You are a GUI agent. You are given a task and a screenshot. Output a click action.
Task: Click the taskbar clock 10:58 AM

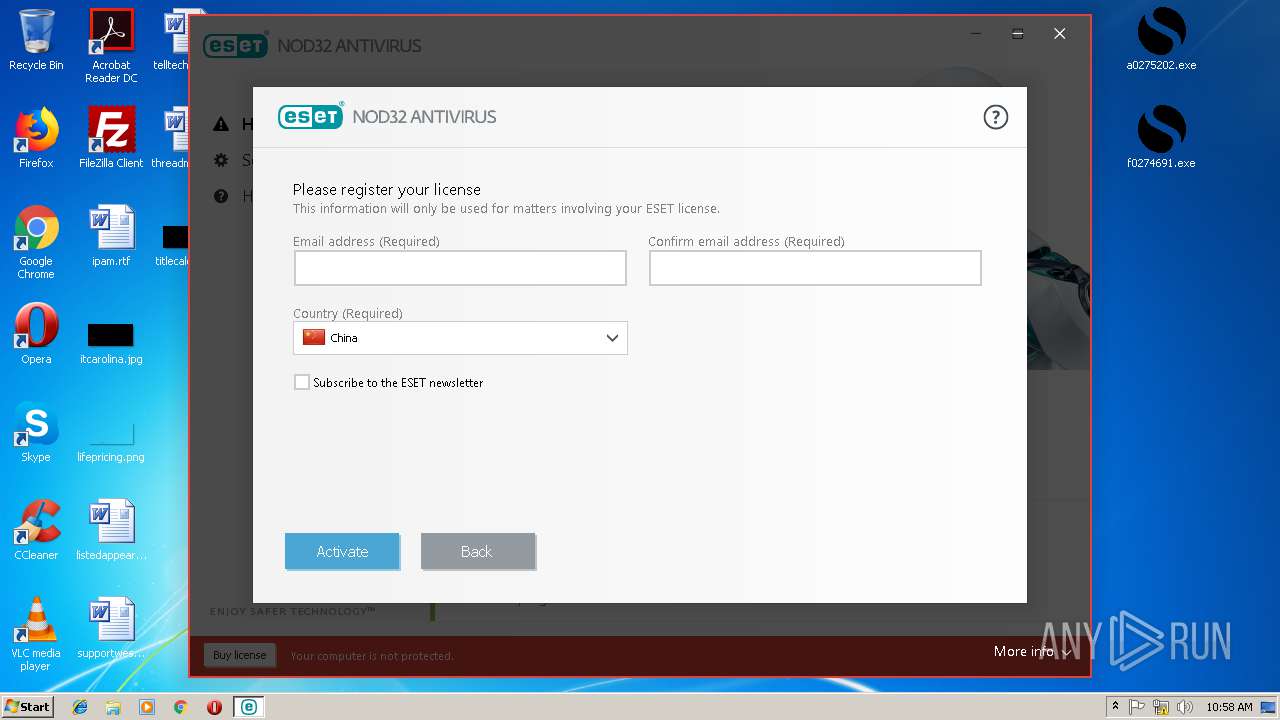(x=1229, y=707)
